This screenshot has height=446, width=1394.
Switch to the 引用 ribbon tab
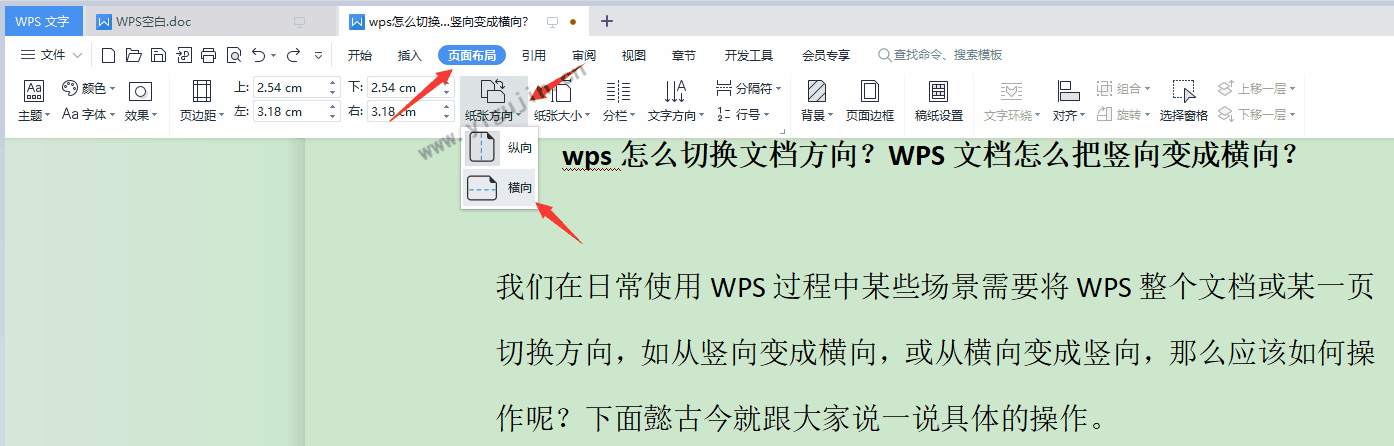click(x=534, y=55)
